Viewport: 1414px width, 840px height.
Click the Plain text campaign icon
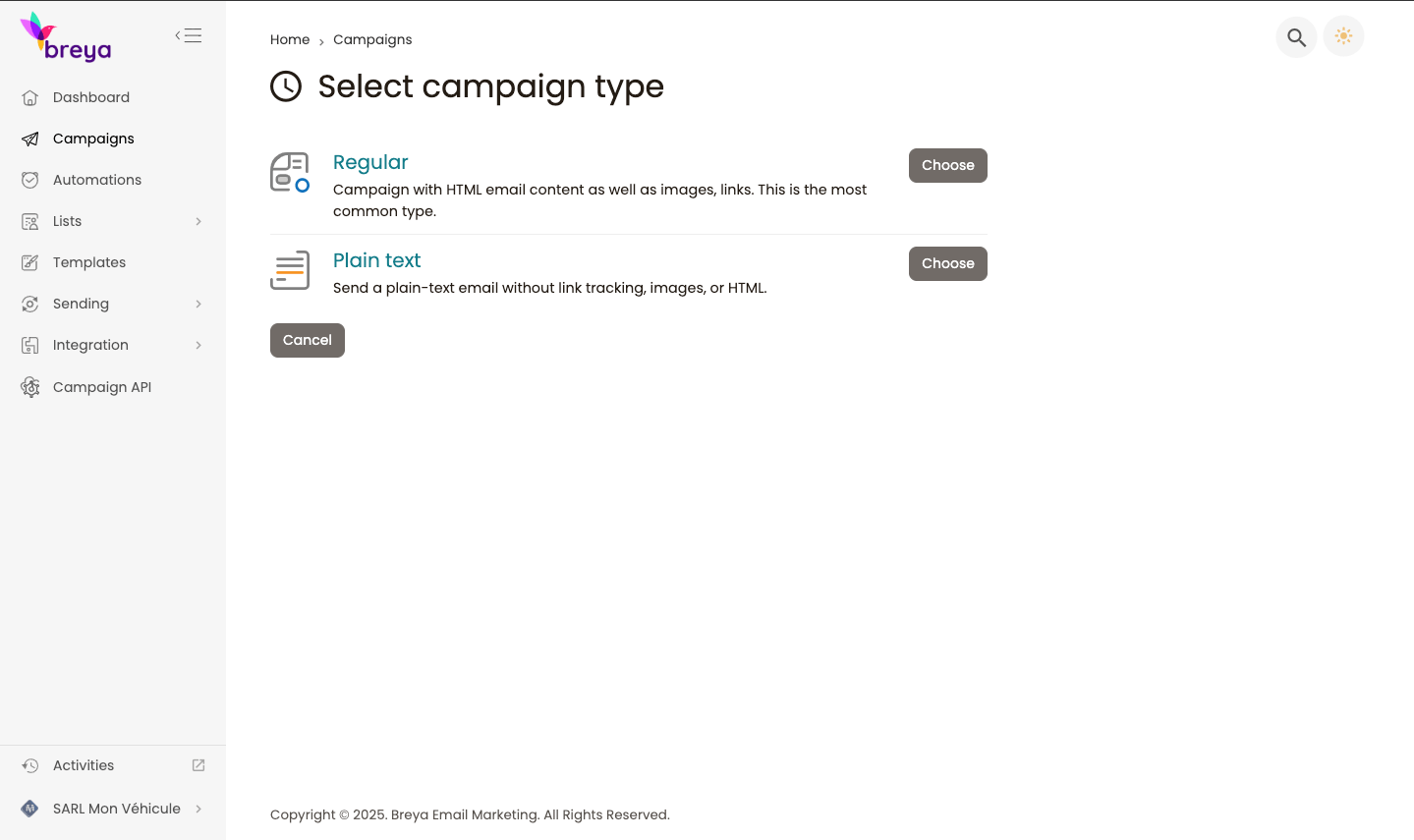tap(290, 270)
